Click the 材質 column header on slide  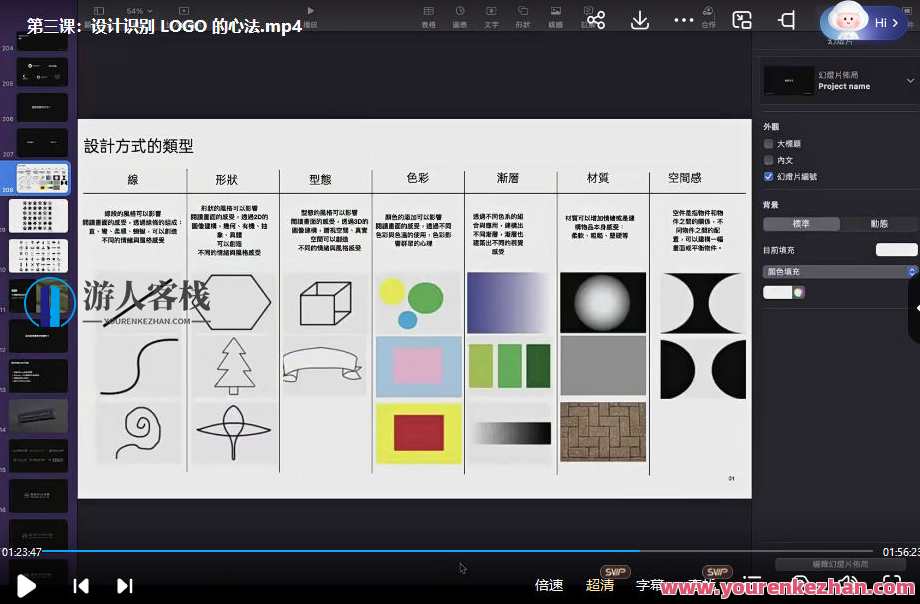tap(598, 178)
